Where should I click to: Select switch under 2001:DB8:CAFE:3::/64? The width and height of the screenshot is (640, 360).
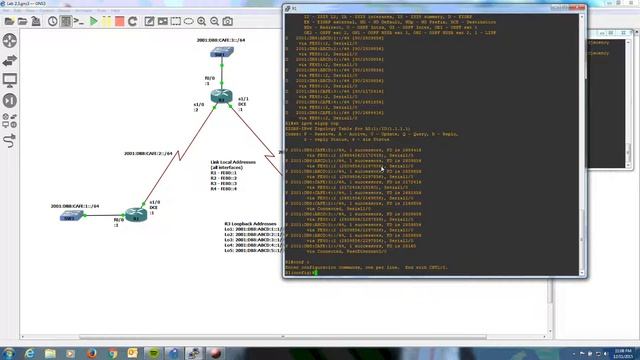pyautogui.click(x=222, y=52)
